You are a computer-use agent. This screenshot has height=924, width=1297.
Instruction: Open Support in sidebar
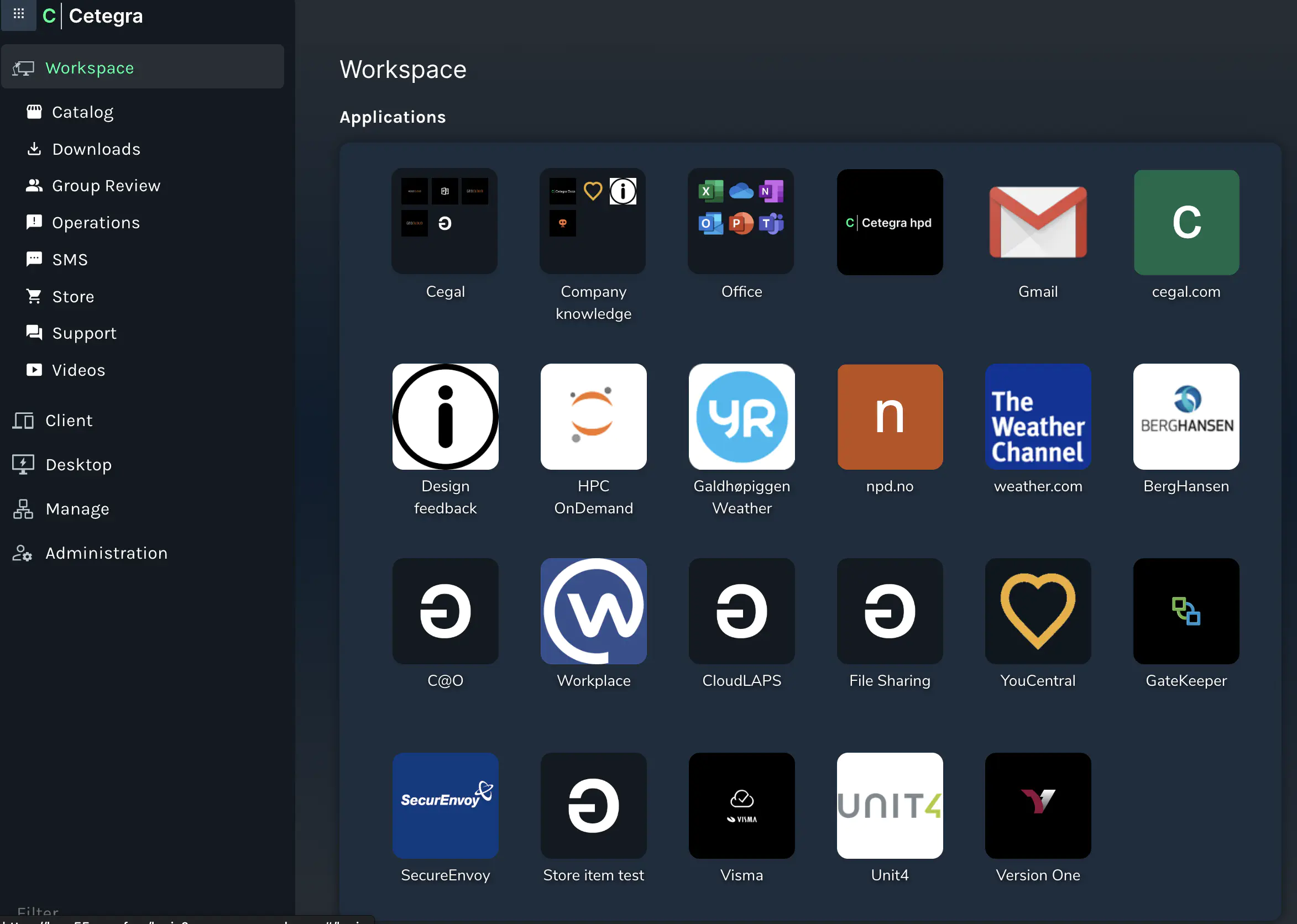(x=71, y=333)
